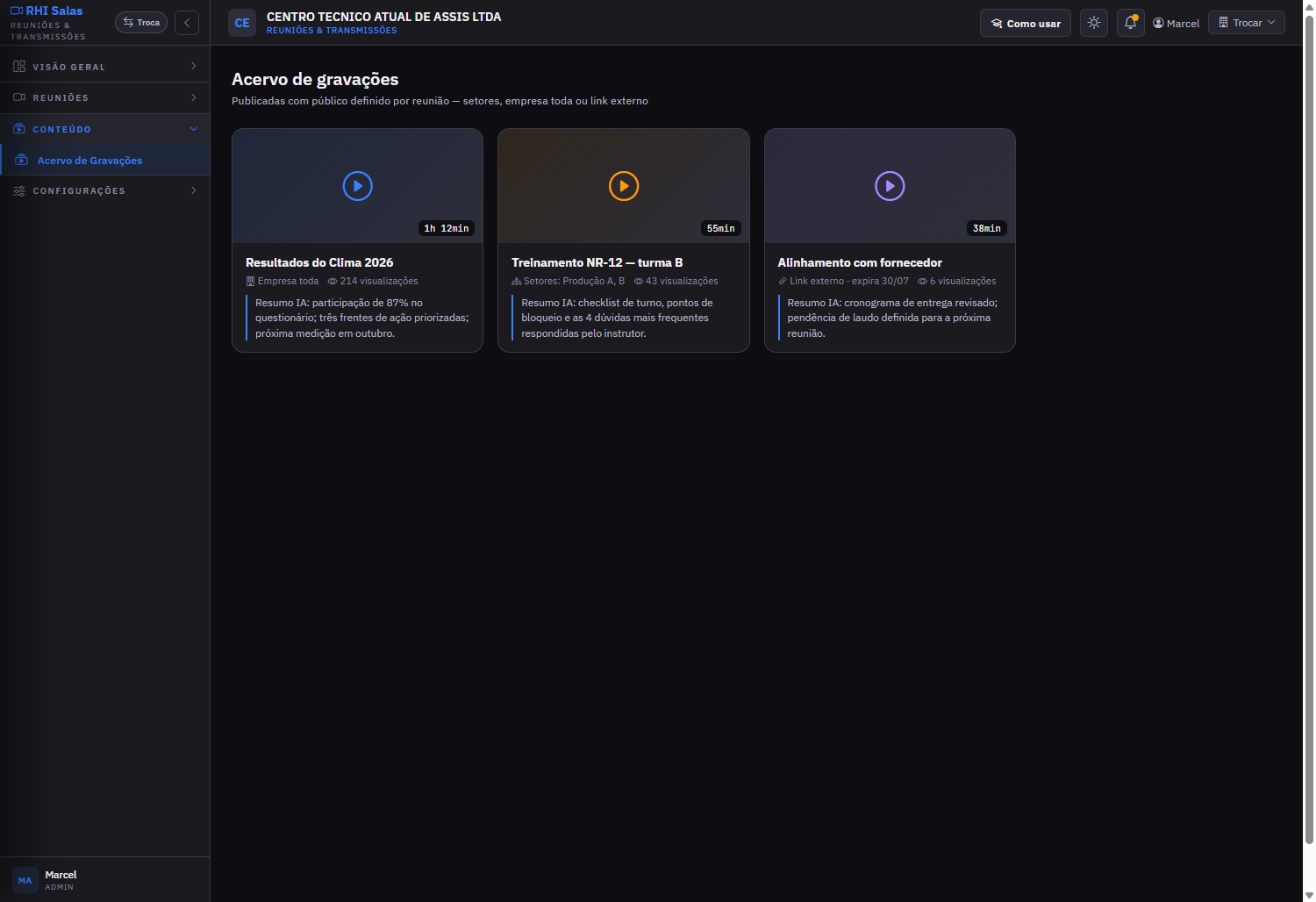
Task: Click the Reuniões camera icon
Action: point(19,97)
